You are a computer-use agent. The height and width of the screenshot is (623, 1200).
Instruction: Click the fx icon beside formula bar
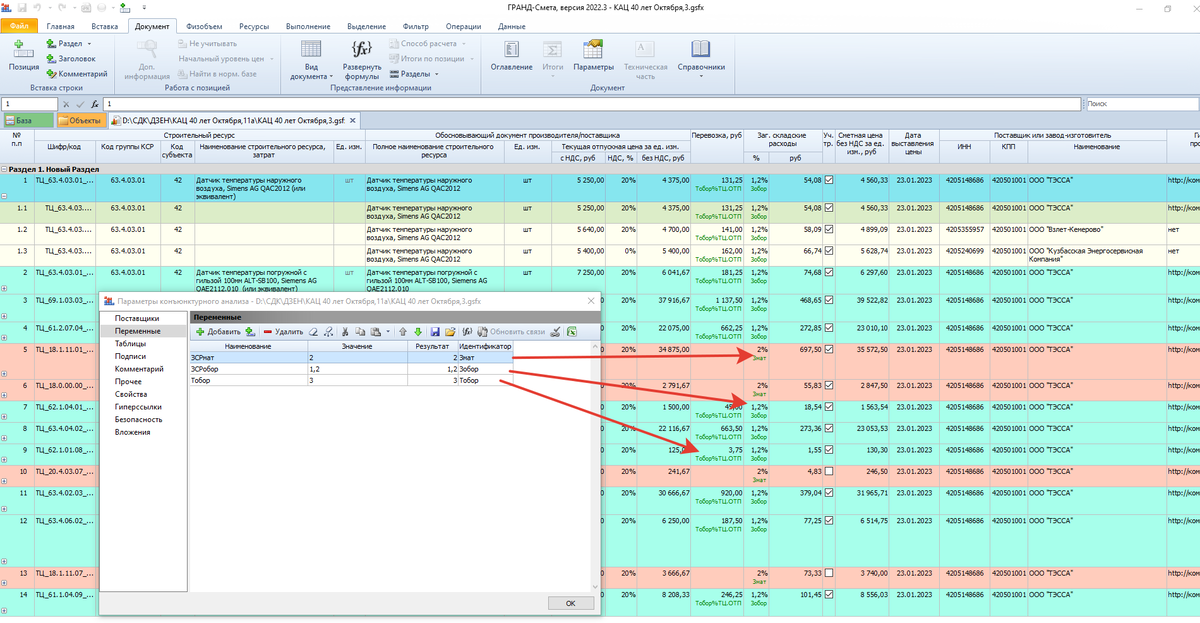point(93,103)
